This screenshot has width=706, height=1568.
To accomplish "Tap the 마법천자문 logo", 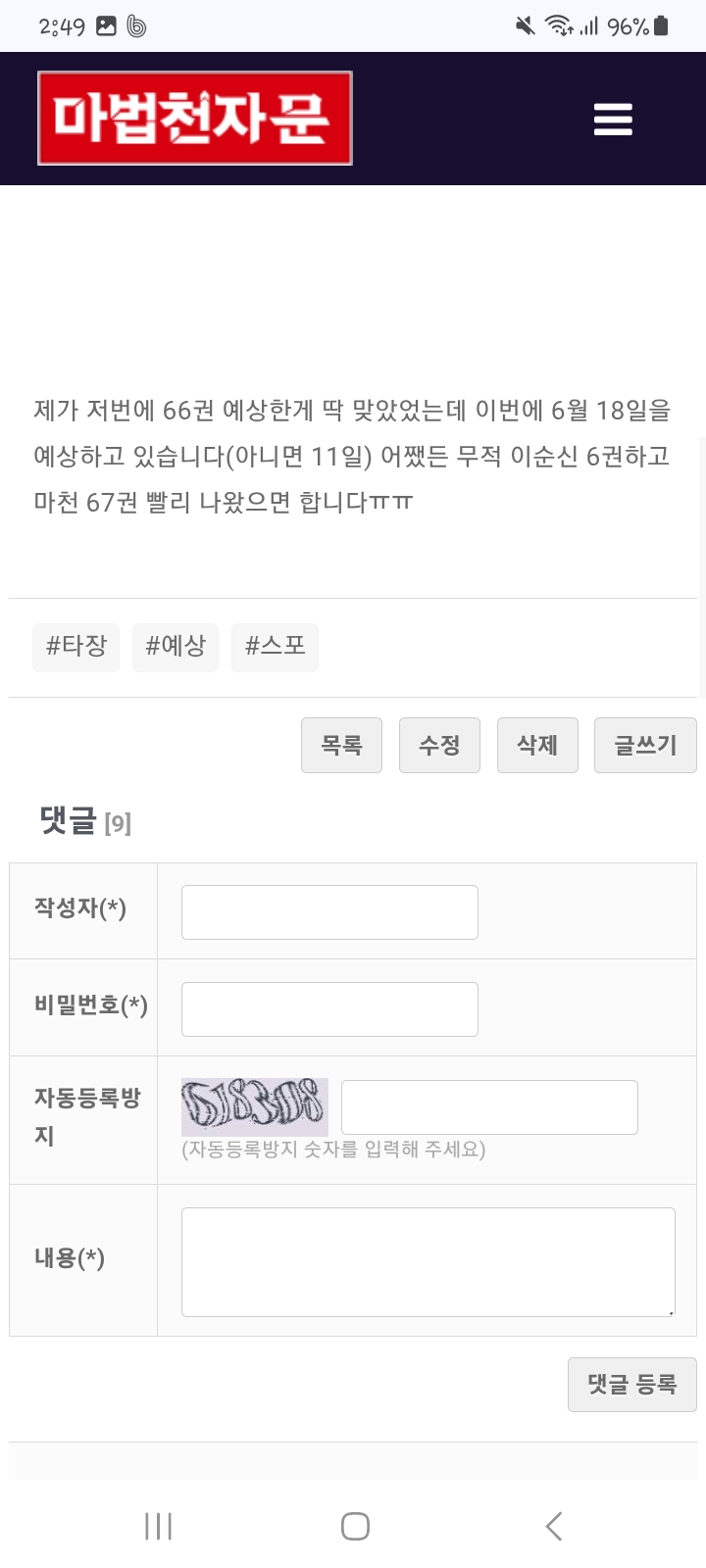I will point(195,119).
